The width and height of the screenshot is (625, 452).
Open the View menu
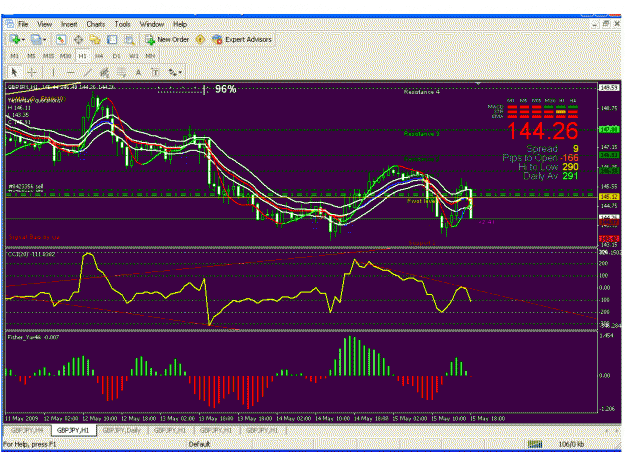point(45,24)
